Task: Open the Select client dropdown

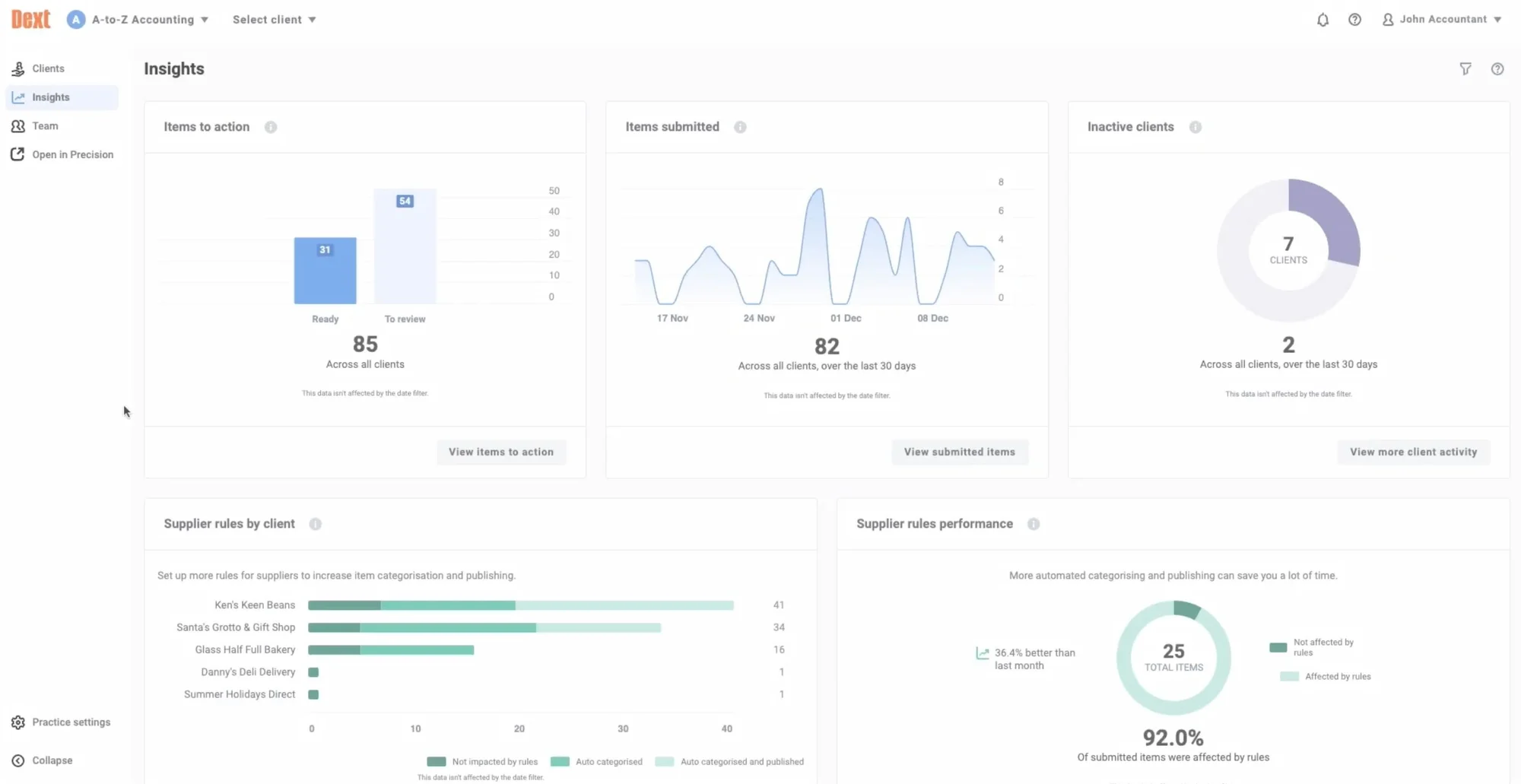Action: [x=274, y=20]
